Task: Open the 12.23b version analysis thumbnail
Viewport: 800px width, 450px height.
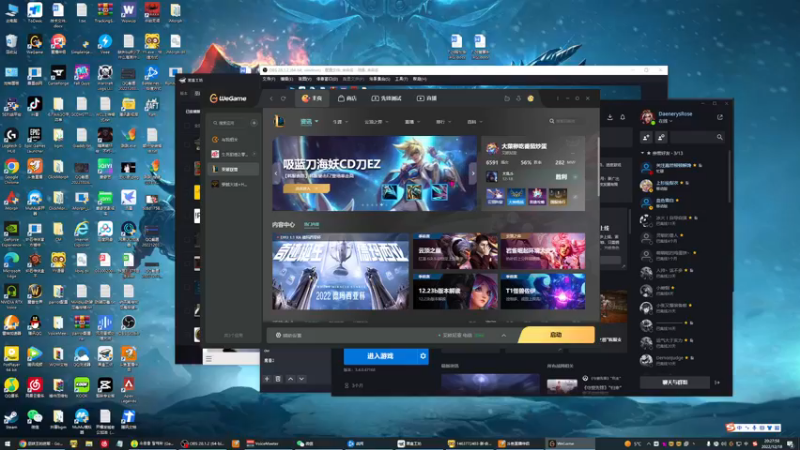Action: 455,291
